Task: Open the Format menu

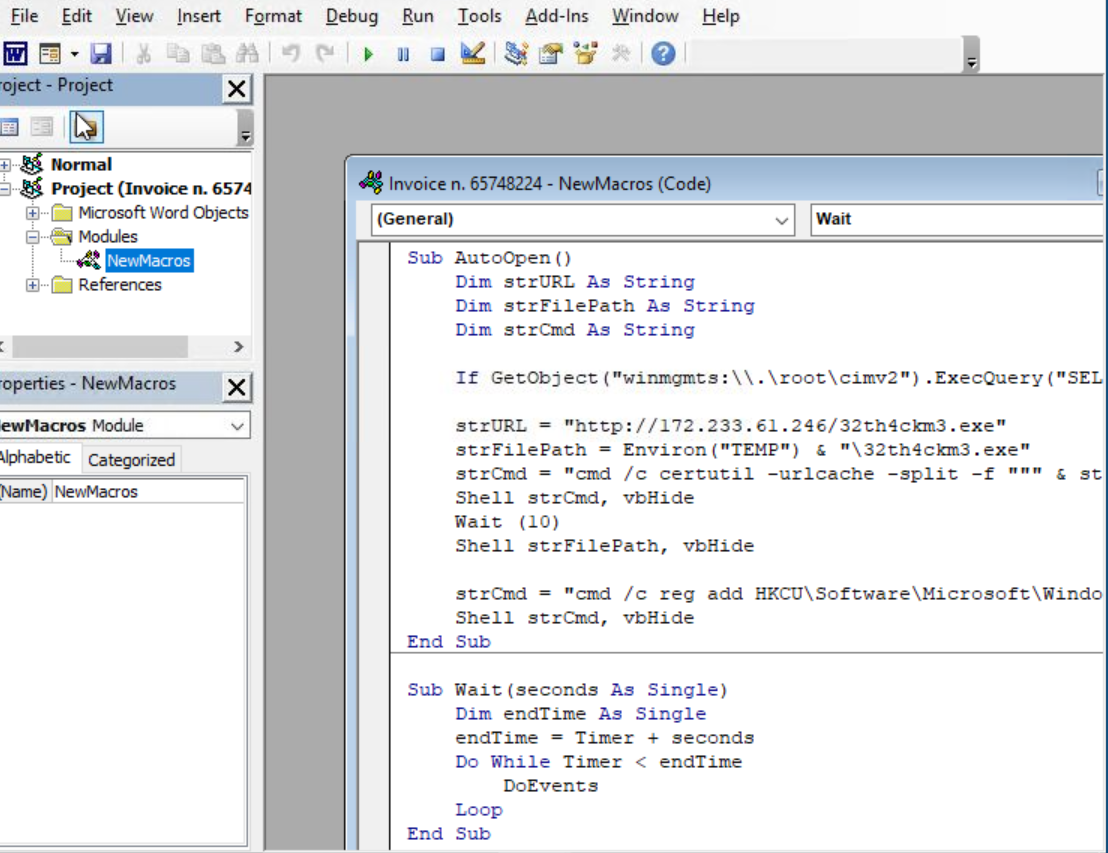Action: pyautogui.click(x=273, y=16)
